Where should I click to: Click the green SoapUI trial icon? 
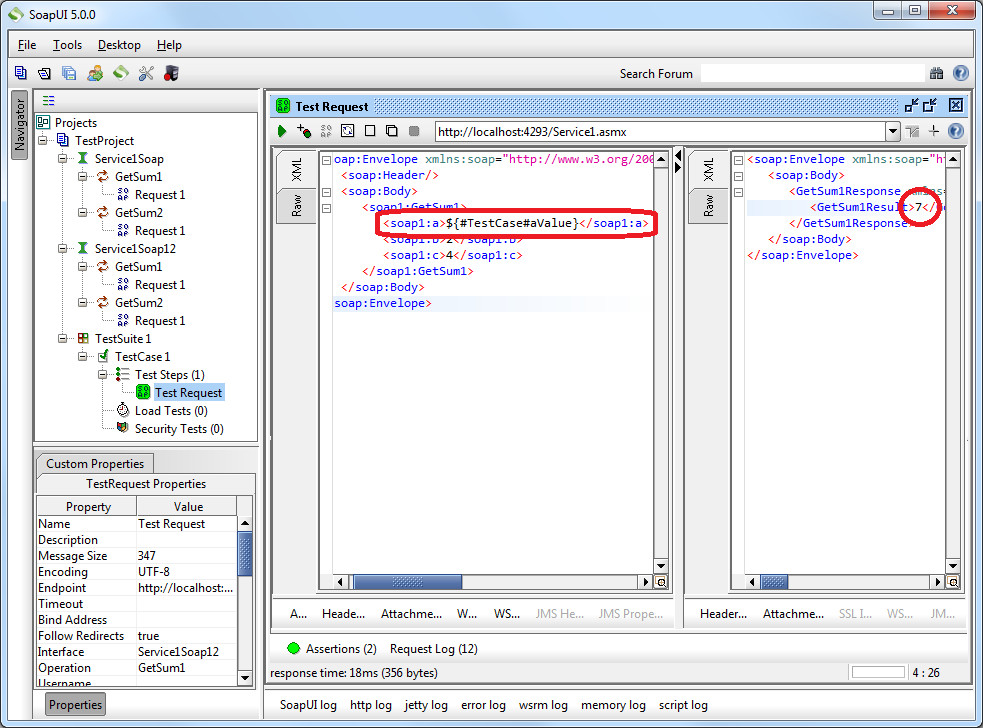click(x=120, y=73)
